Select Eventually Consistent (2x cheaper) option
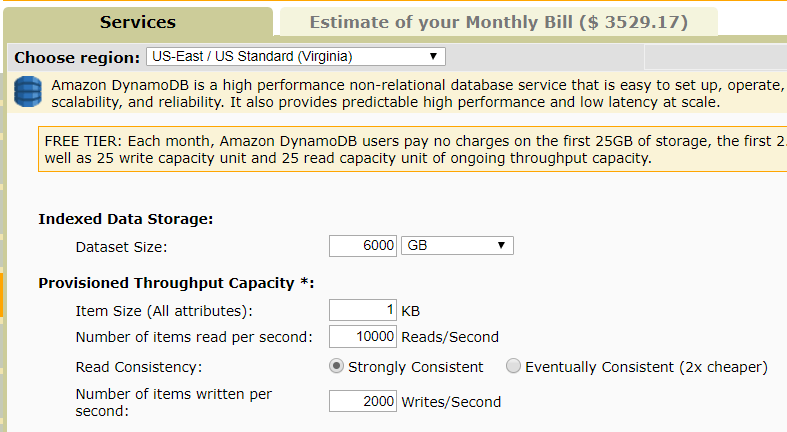Screen dimensions: 787x432 point(513,366)
